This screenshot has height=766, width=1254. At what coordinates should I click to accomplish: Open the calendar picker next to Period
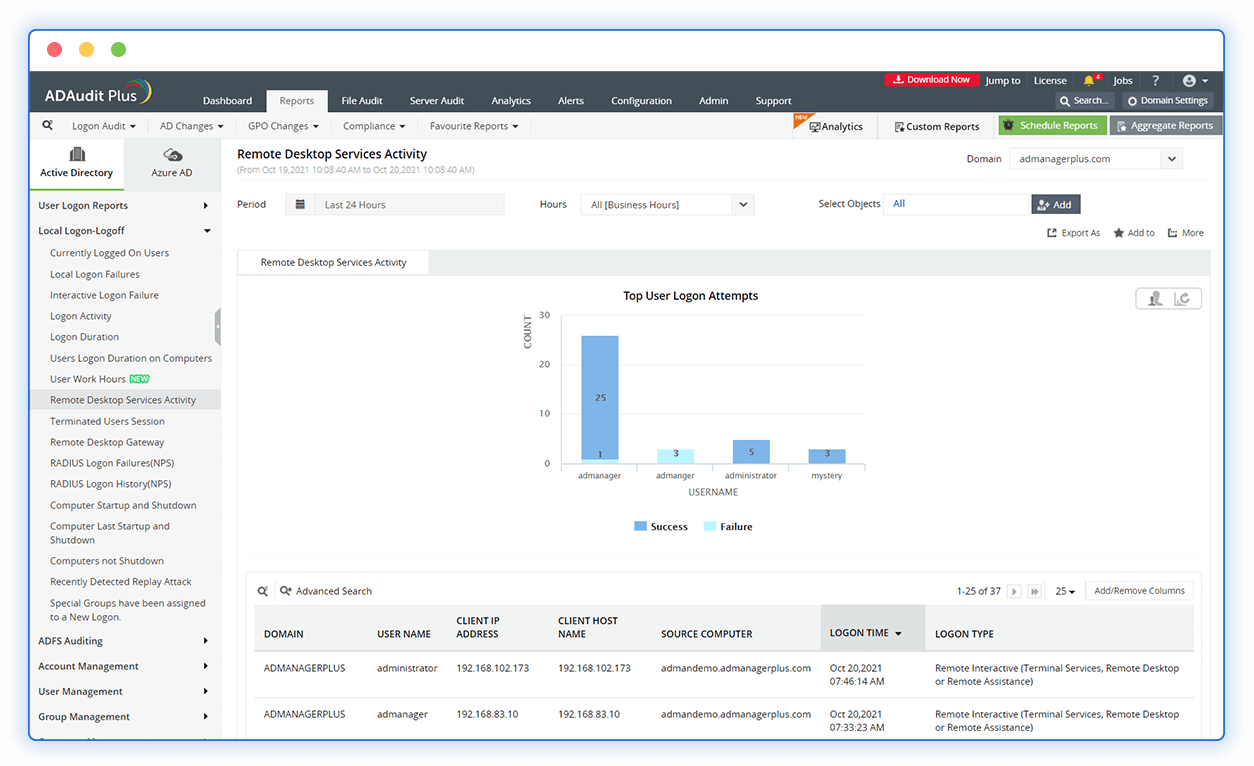point(298,204)
